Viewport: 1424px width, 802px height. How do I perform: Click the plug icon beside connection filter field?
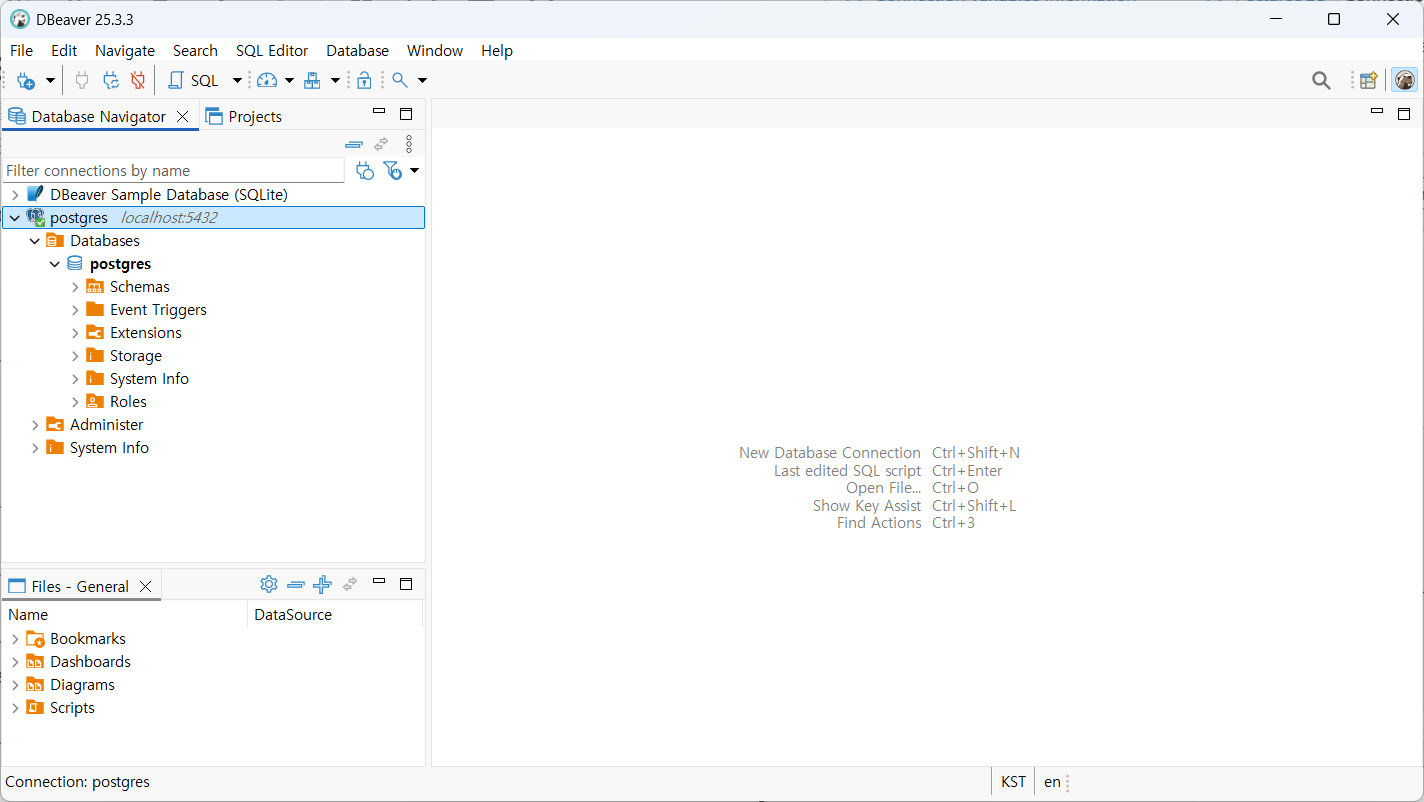(365, 171)
